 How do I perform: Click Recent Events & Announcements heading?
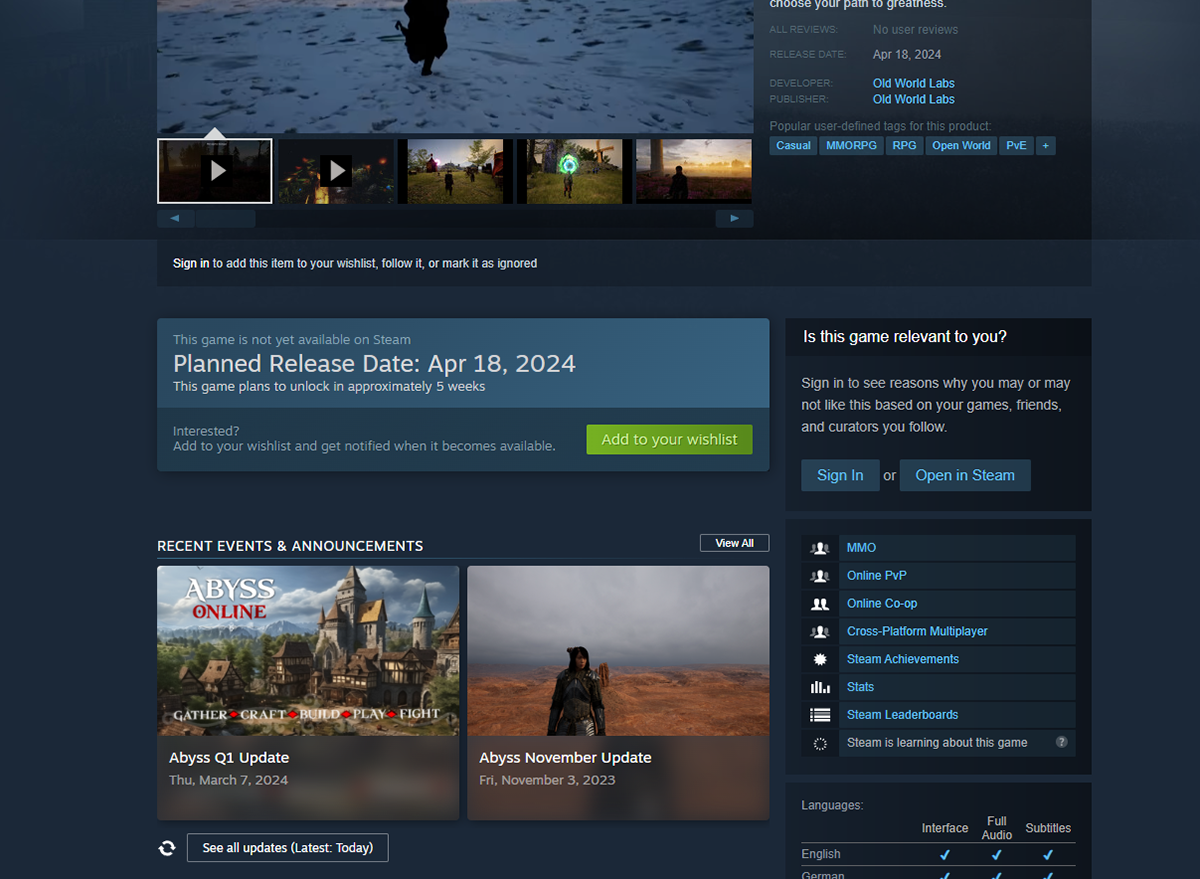click(x=290, y=546)
